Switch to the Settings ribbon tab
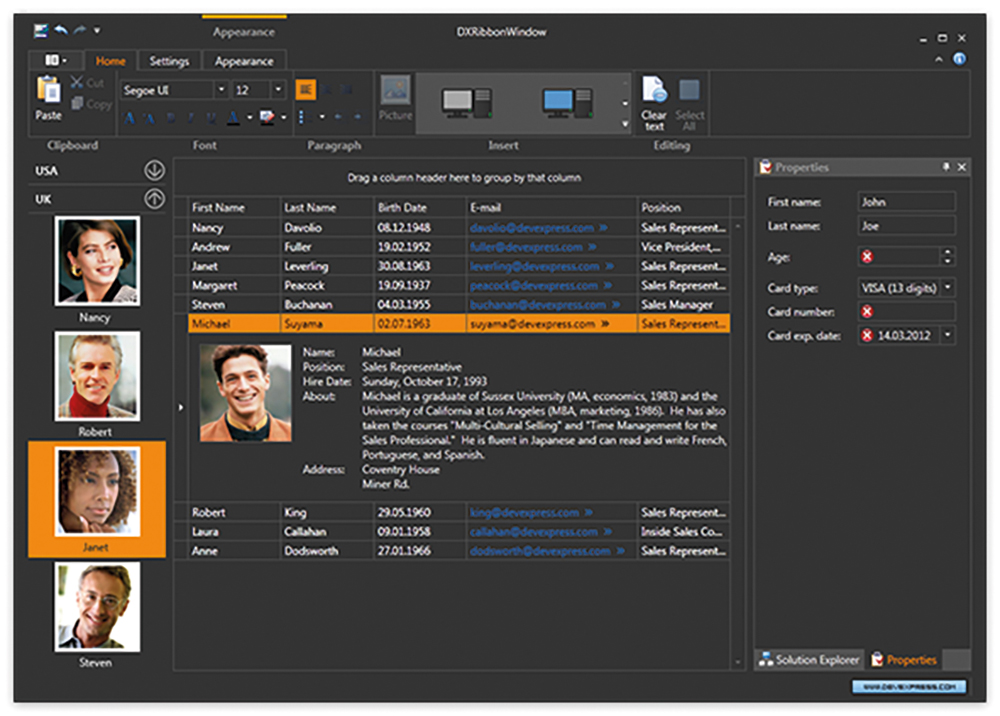This screenshot has width=1000, height=716. pyautogui.click(x=169, y=61)
